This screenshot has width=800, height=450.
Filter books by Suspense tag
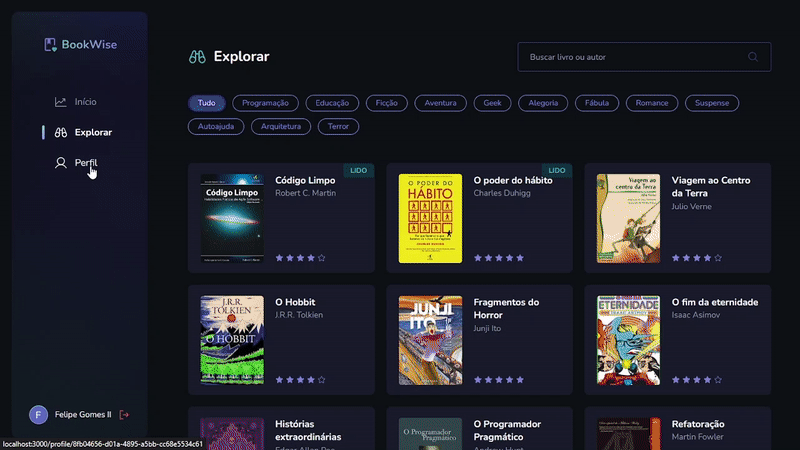[712, 103]
